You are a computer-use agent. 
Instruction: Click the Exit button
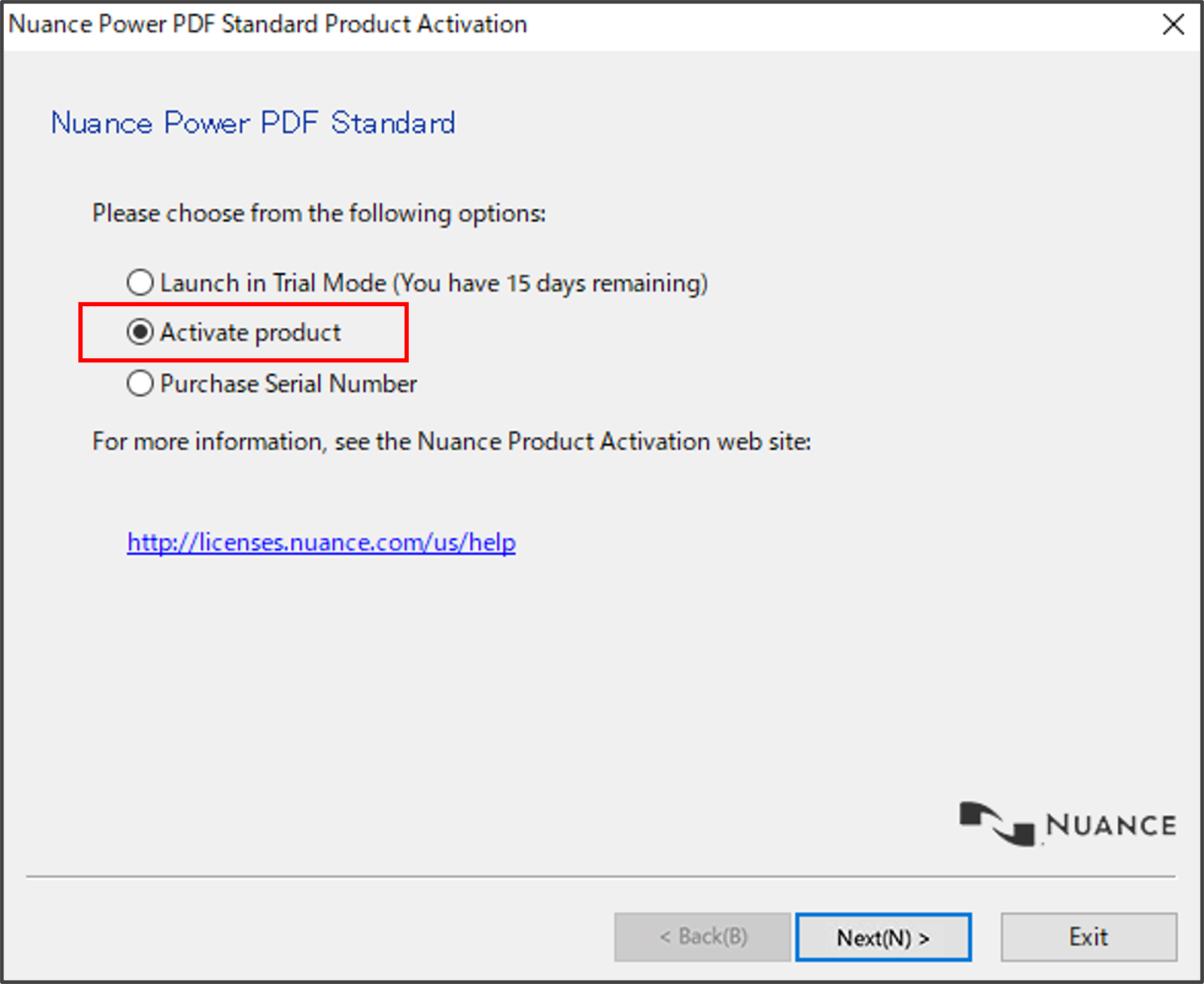point(1089,937)
